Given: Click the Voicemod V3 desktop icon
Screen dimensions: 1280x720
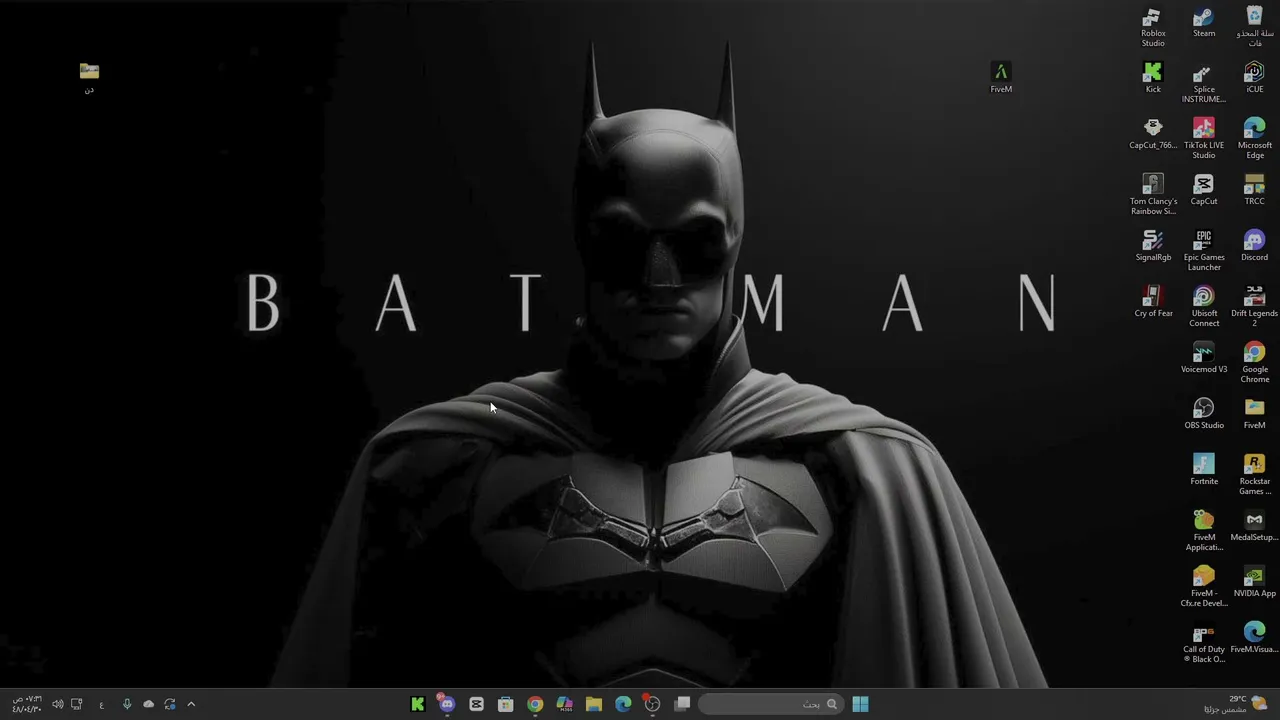Looking at the screenshot, I should pos(1204,358).
